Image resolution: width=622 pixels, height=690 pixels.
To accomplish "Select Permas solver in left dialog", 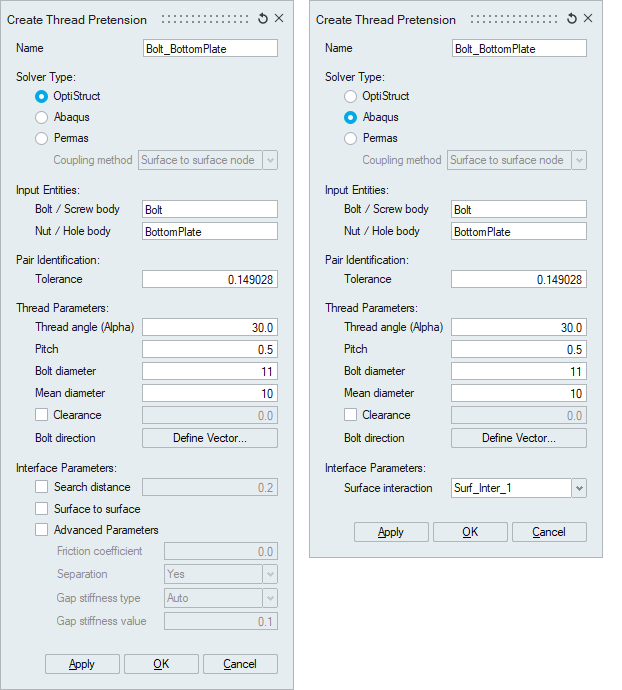I will point(41,138).
